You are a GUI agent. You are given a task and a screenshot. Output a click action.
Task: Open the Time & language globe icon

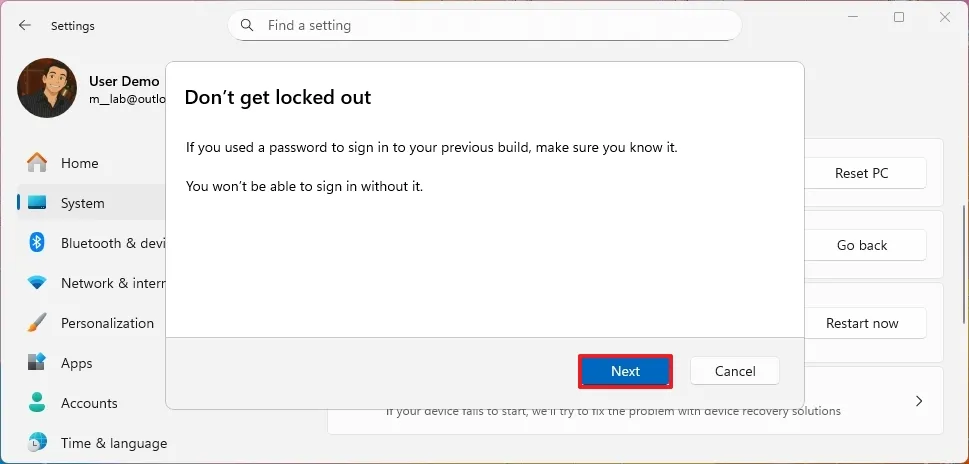coord(37,443)
